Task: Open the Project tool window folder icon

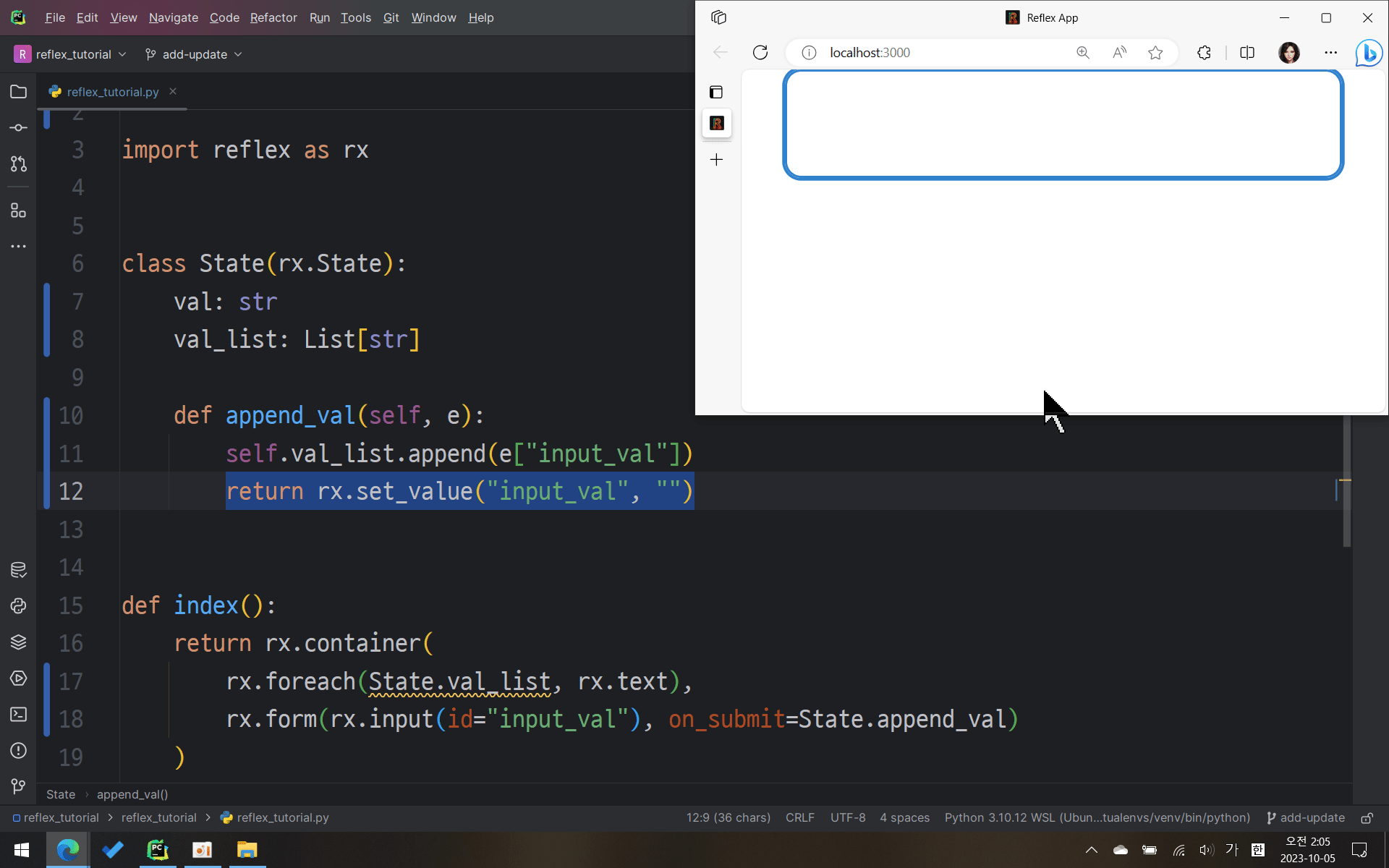Action: (x=19, y=92)
